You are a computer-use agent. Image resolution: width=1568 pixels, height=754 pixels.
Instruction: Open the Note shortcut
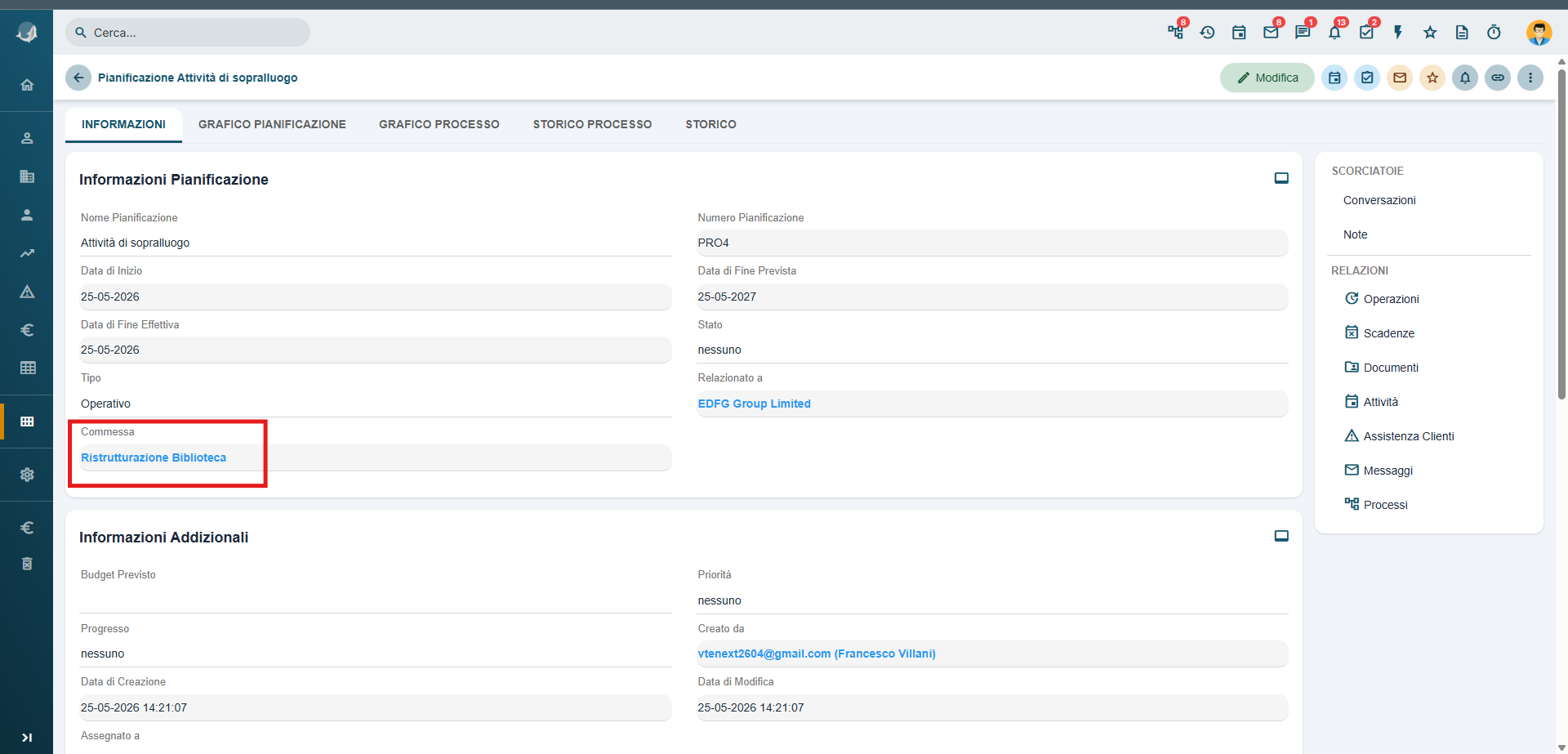[1355, 234]
